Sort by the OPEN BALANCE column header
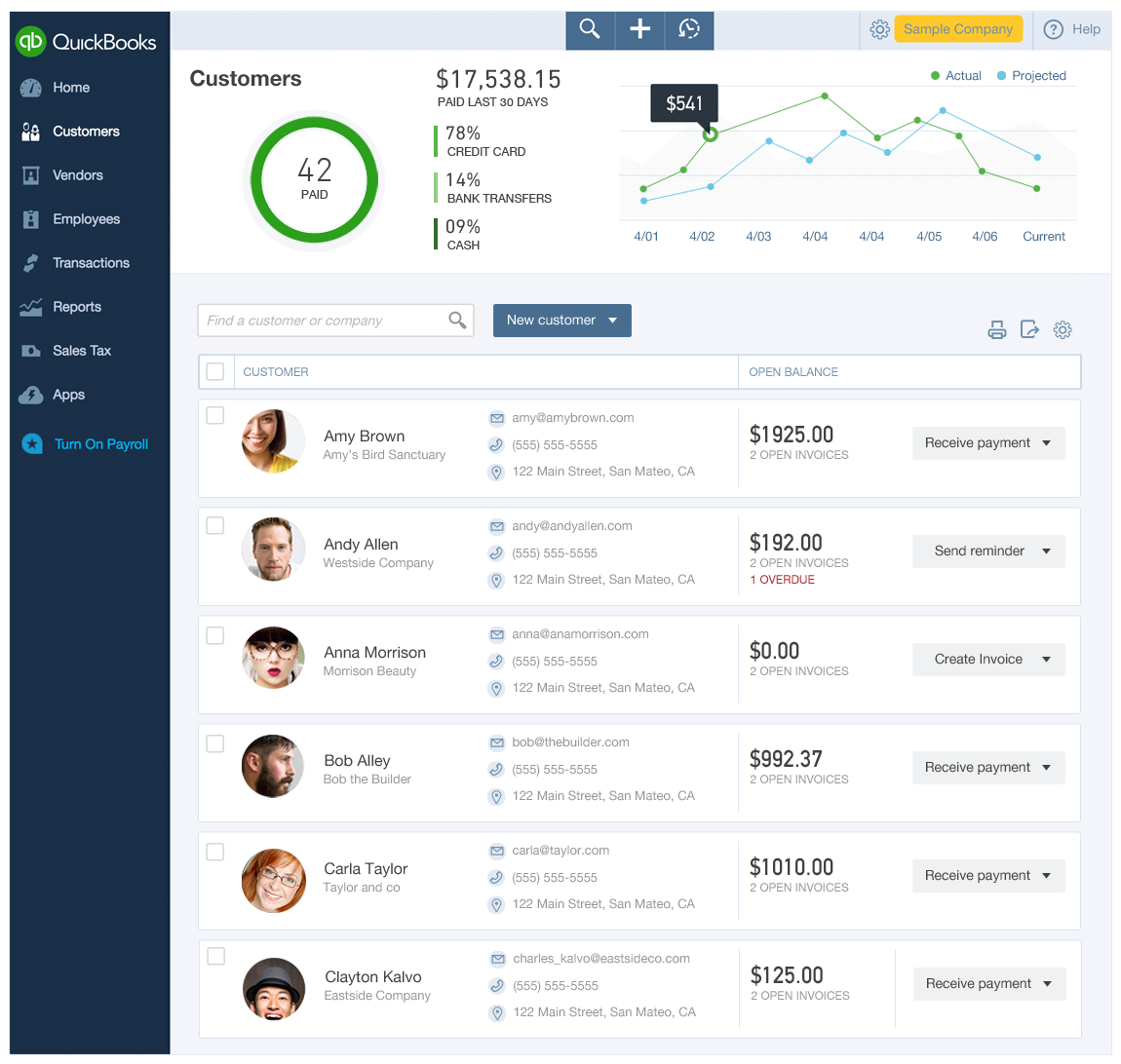 coord(792,372)
